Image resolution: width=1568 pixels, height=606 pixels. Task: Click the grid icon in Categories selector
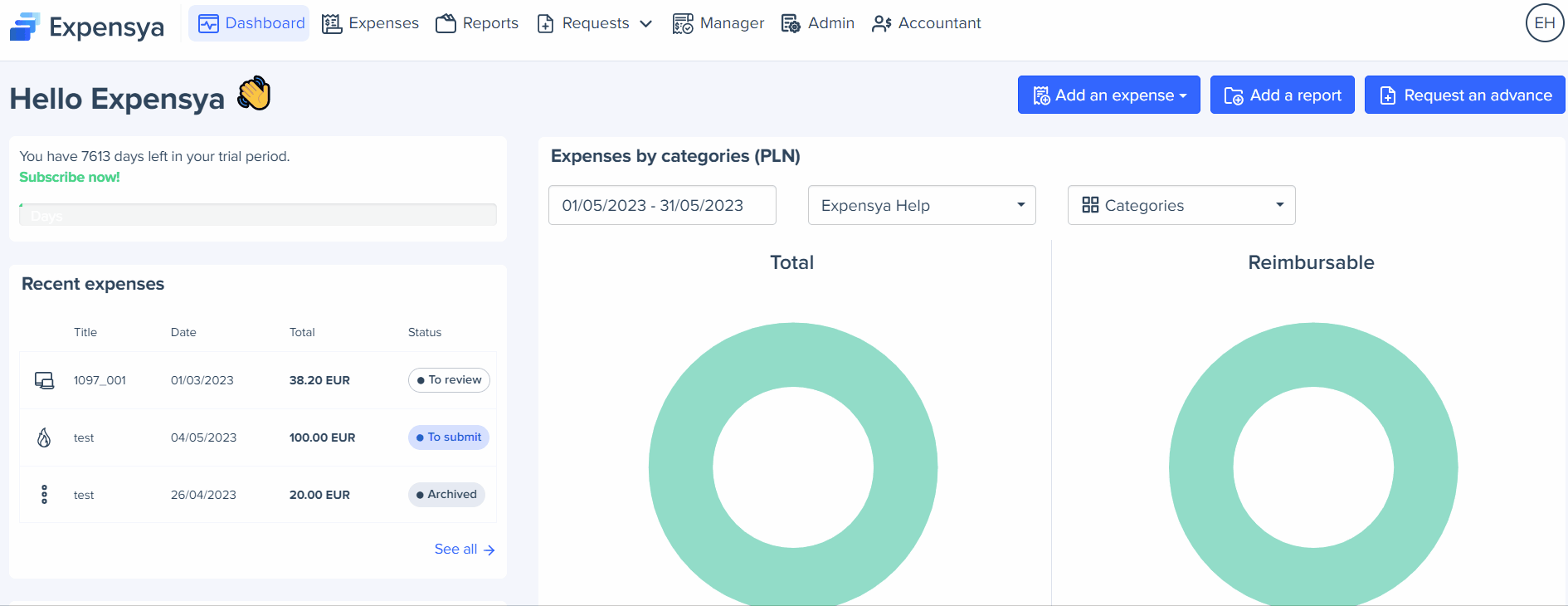point(1090,205)
